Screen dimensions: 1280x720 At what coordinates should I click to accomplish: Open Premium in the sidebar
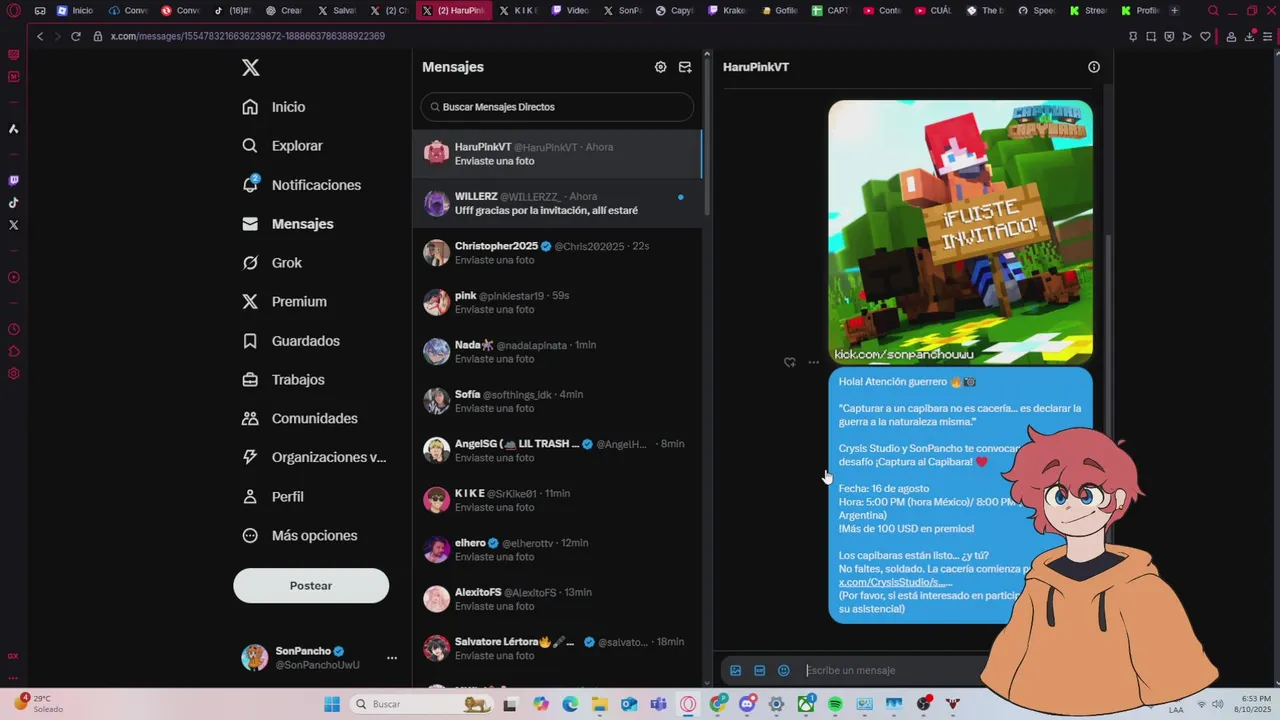pos(284,302)
